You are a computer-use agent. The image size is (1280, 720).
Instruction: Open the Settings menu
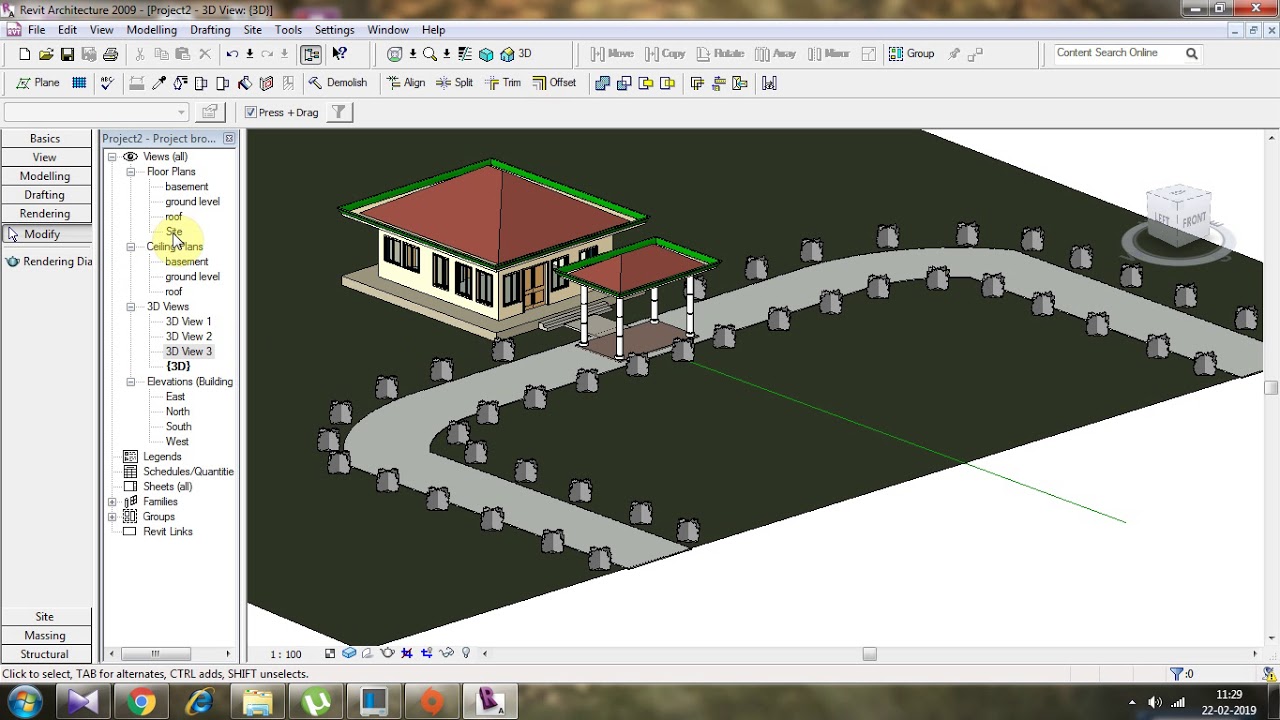tap(334, 30)
